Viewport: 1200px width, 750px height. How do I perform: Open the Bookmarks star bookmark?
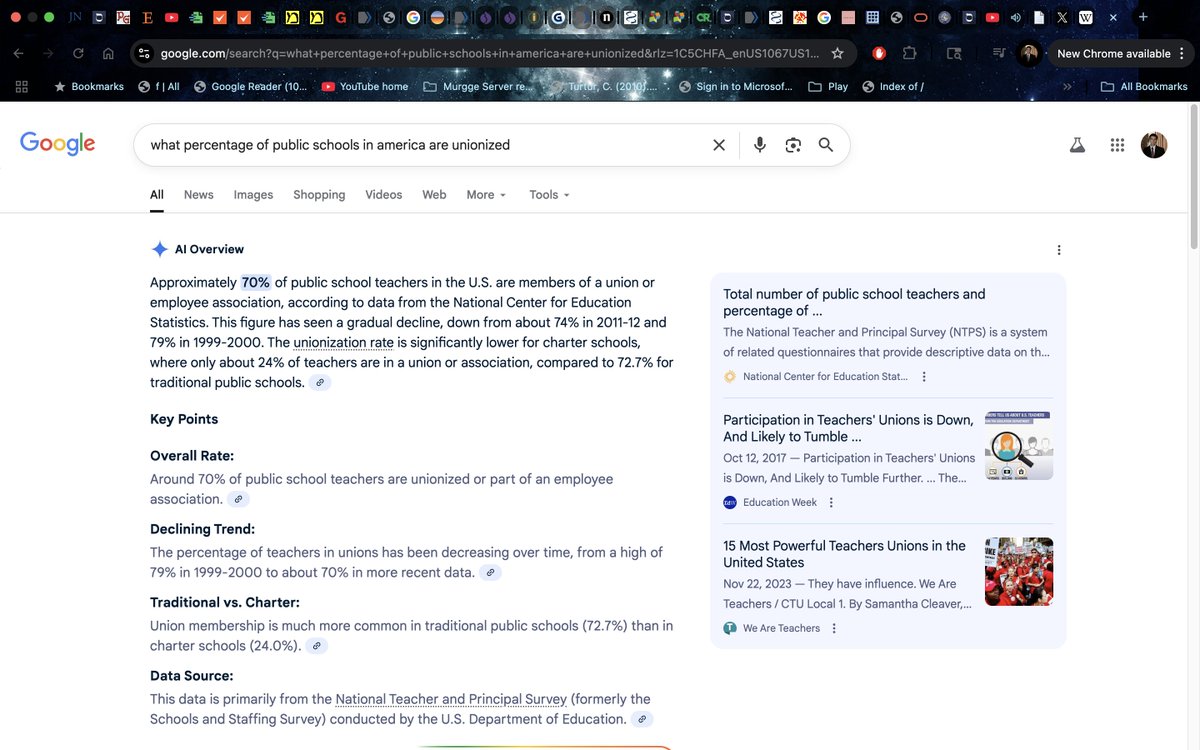(89, 87)
